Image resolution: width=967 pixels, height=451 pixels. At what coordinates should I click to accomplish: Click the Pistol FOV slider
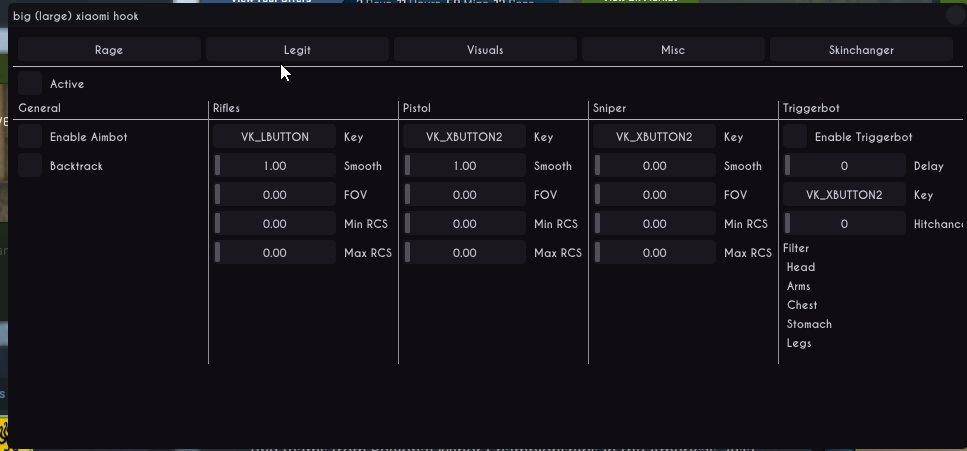click(x=464, y=194)
